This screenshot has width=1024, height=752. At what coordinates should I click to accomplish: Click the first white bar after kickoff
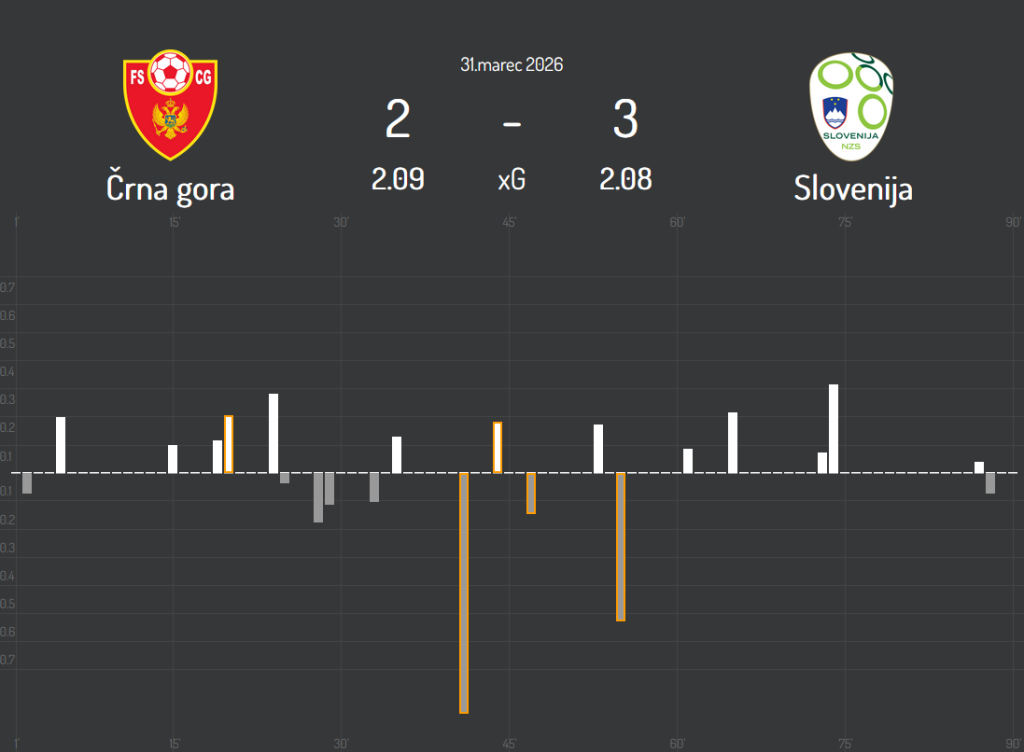pos(60,444)
